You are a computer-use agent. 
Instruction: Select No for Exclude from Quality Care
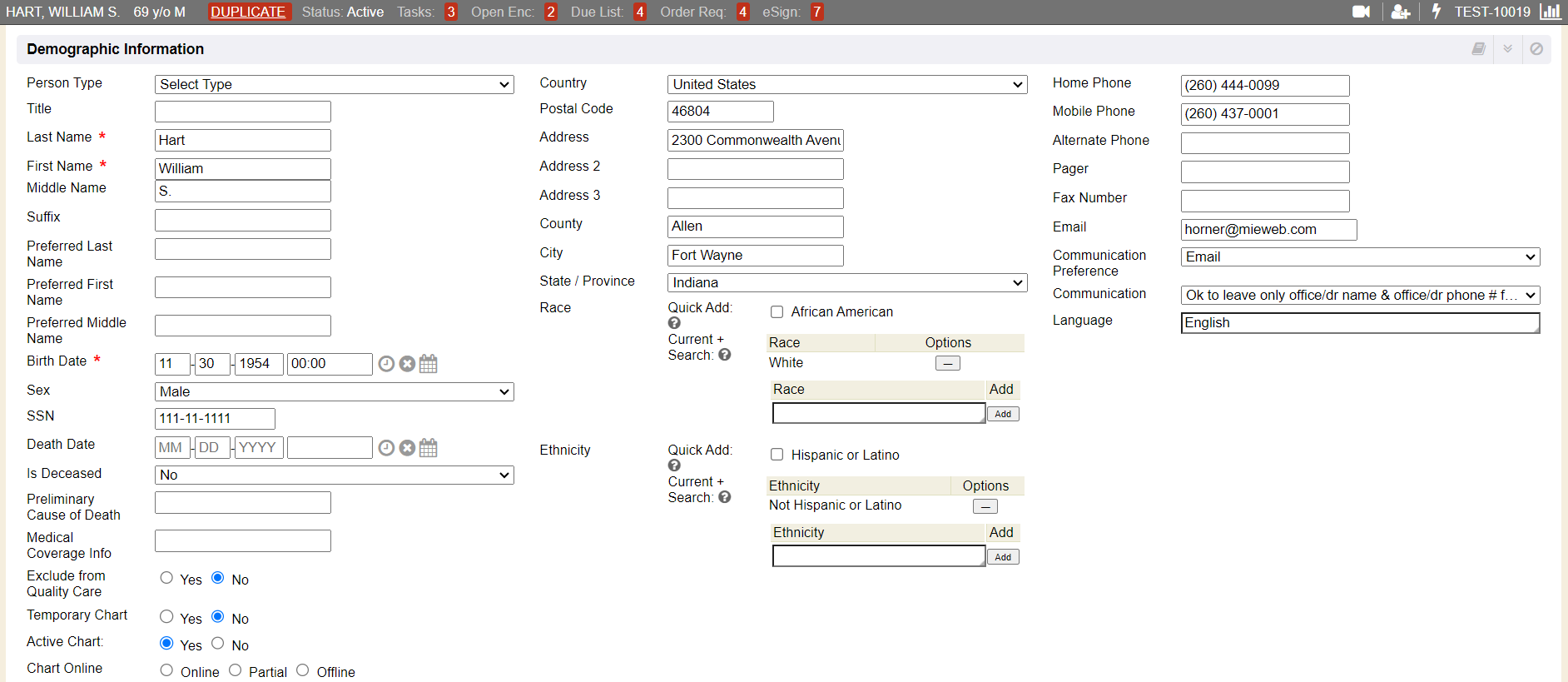pos(218,578)
